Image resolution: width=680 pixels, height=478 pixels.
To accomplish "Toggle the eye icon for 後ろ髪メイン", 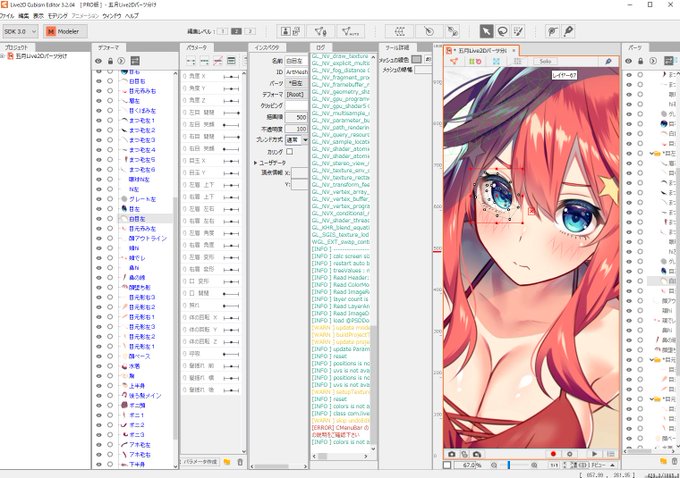I will click(x=99, y=396).
